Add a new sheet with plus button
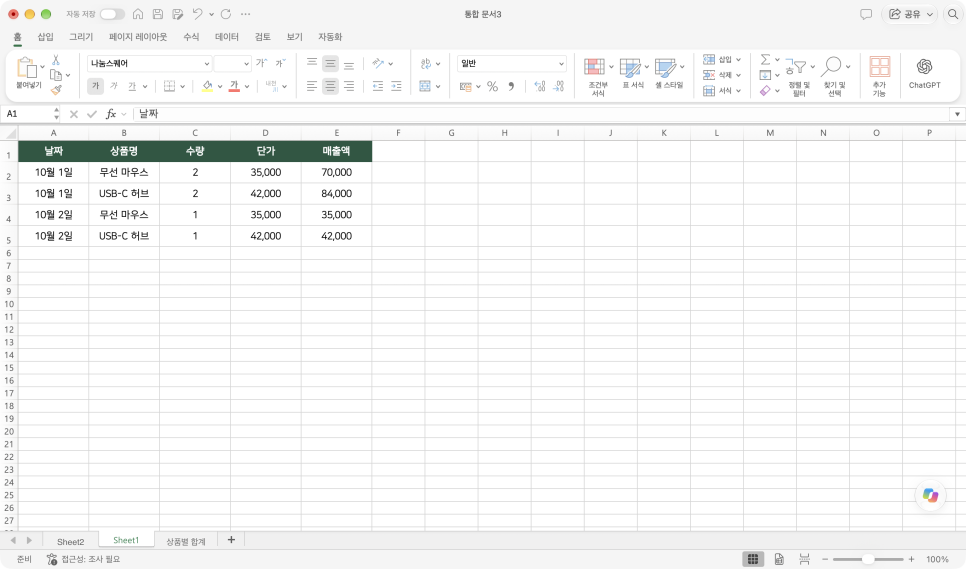Image resolution: width=966 pixels, height=569 pixels. 231,540
